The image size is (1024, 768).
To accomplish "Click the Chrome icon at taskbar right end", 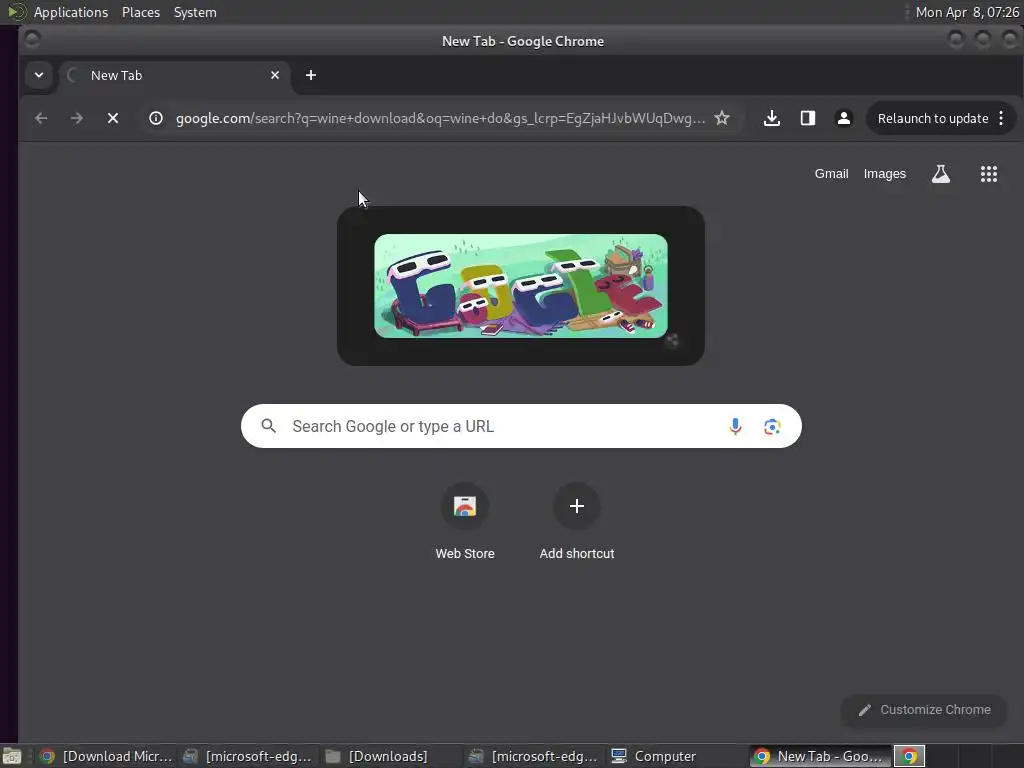I will pyautogui.click(x=909, y=756).
